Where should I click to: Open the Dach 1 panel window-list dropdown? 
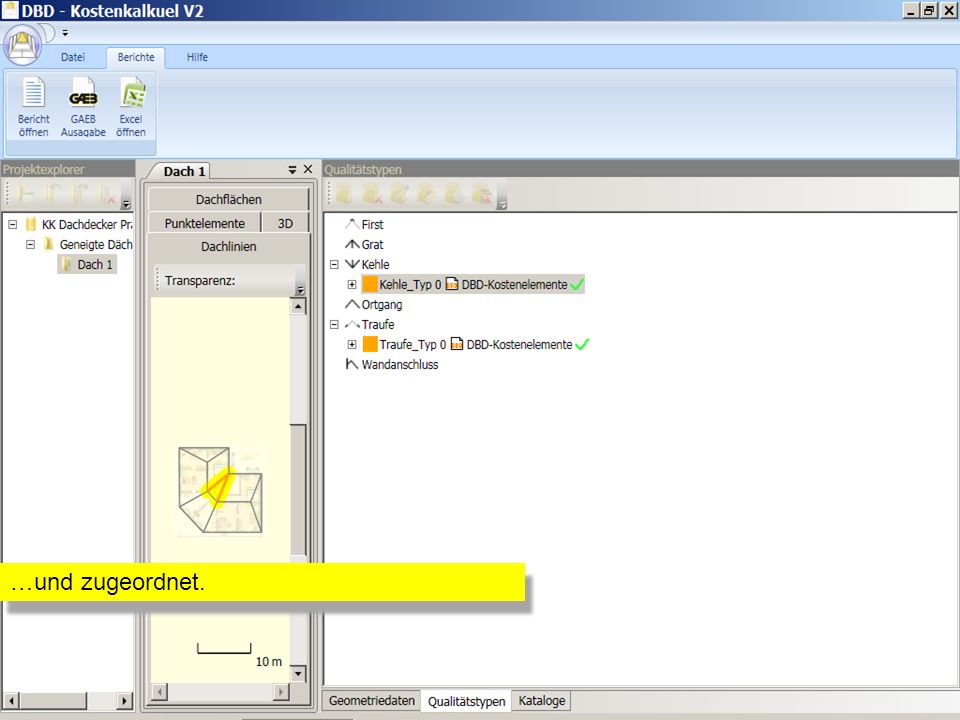292,170
